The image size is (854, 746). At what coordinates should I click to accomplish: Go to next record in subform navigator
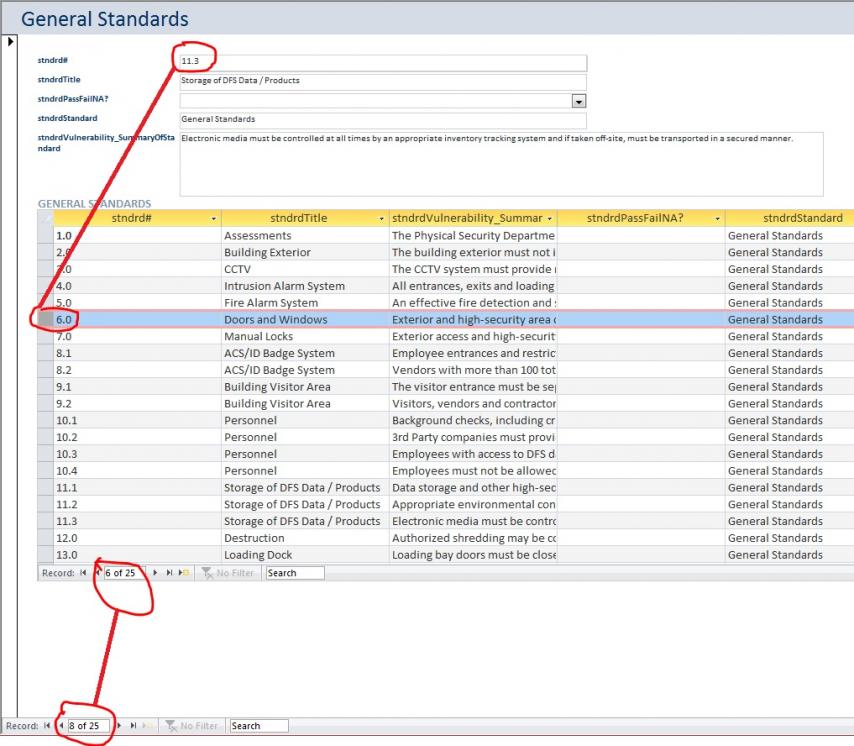[x=155, y=573]
